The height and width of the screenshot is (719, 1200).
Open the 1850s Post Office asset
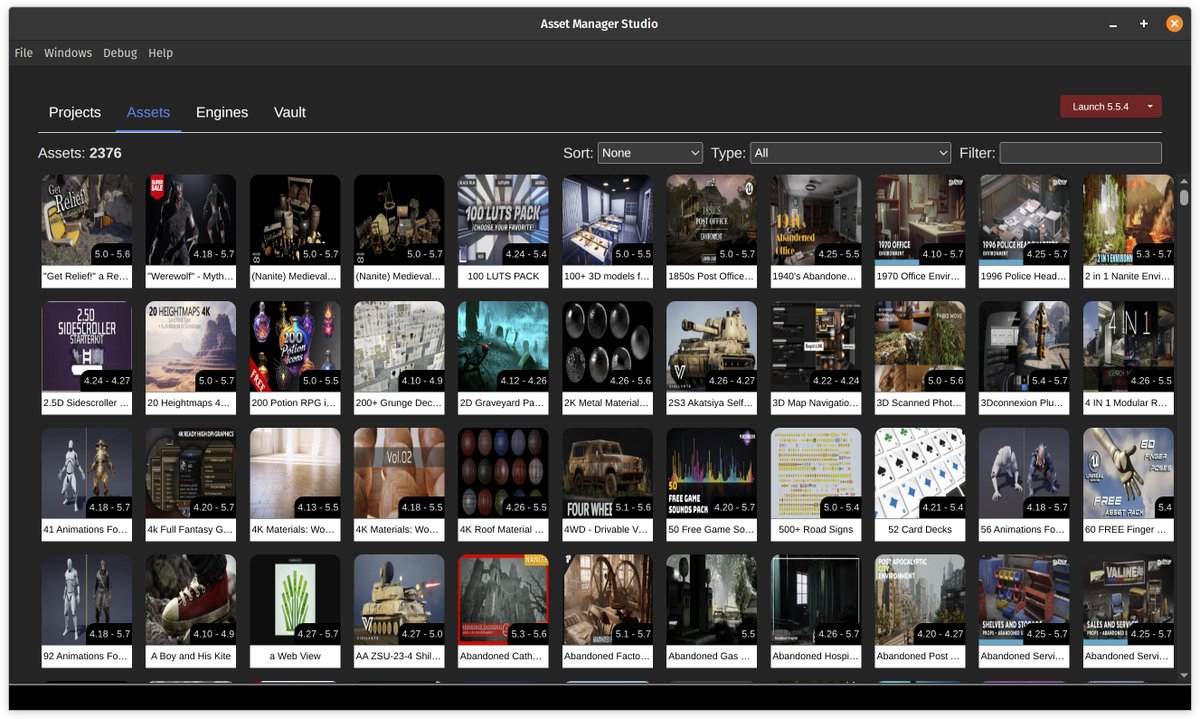point(711,231)
